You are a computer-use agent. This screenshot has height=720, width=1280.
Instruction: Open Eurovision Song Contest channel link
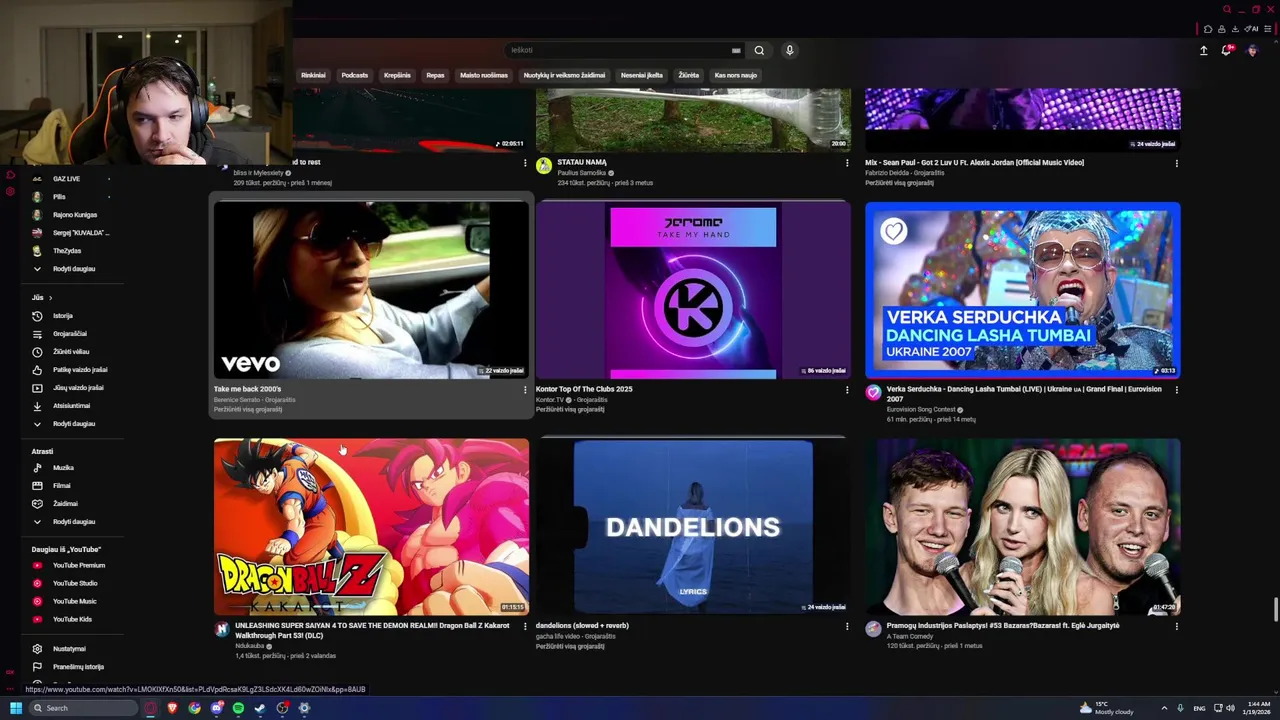(x=921, y=409)
